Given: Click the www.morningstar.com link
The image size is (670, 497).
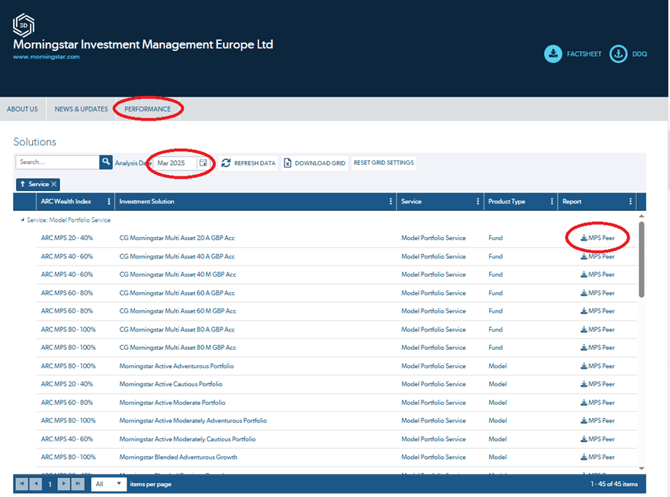Looking at the screenshot, I should tap(46, 57).
